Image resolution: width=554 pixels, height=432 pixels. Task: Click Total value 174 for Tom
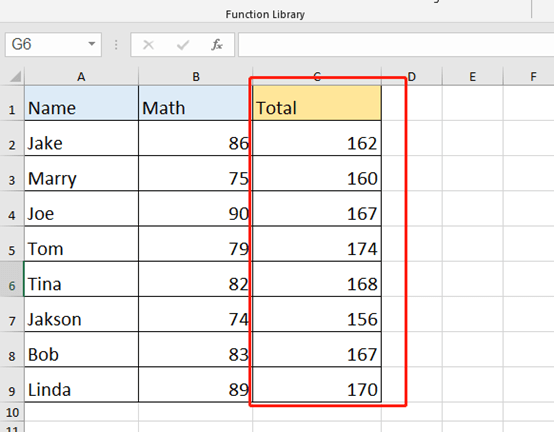(317, 244)
